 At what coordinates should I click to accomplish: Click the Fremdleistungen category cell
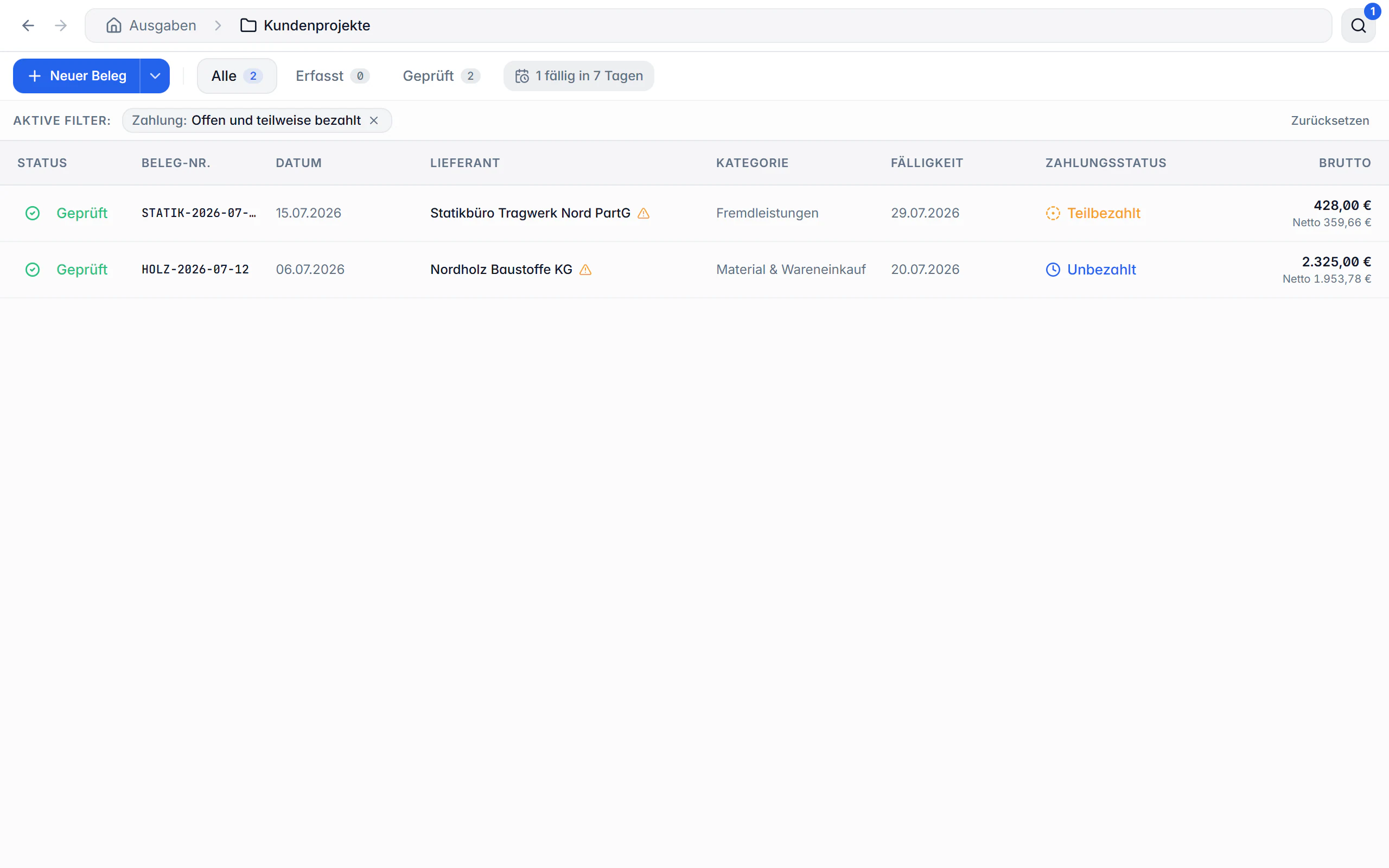pos(767,213)
